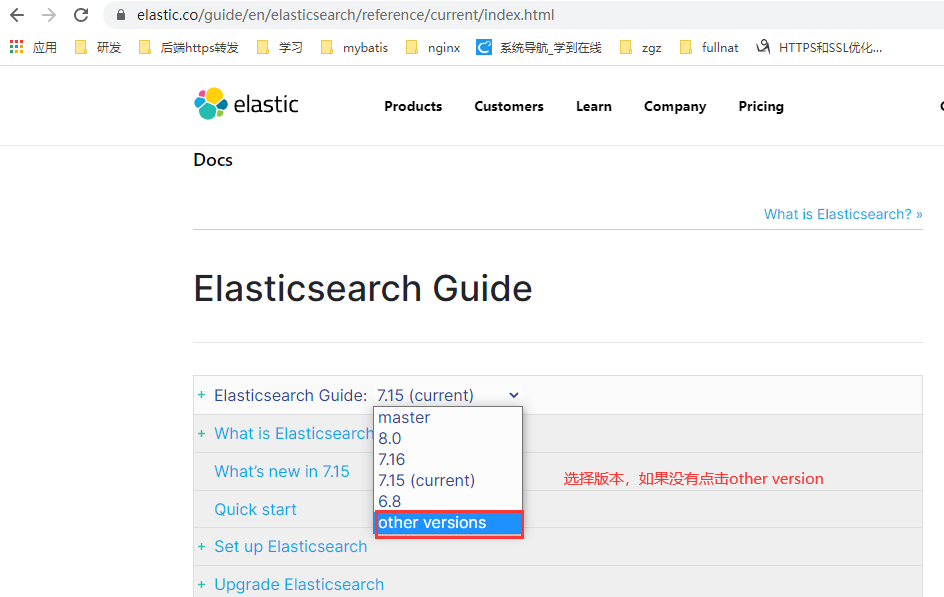Select version 7.16 in dropdown list
Image resolution: width=944 pixels, height=597 pixels.
click(x=448, y=460)
